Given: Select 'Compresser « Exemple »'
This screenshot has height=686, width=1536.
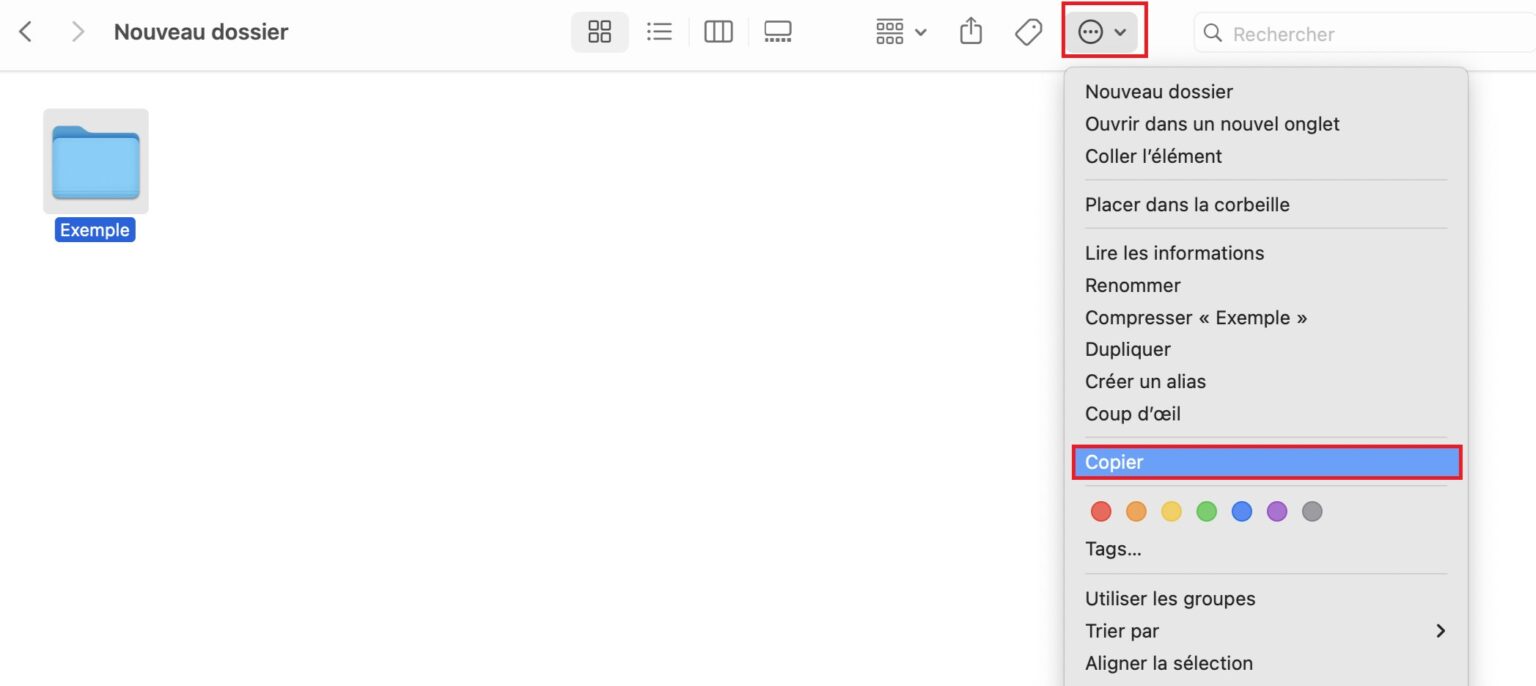Looking at the screenshot, I should point(1197,317).
